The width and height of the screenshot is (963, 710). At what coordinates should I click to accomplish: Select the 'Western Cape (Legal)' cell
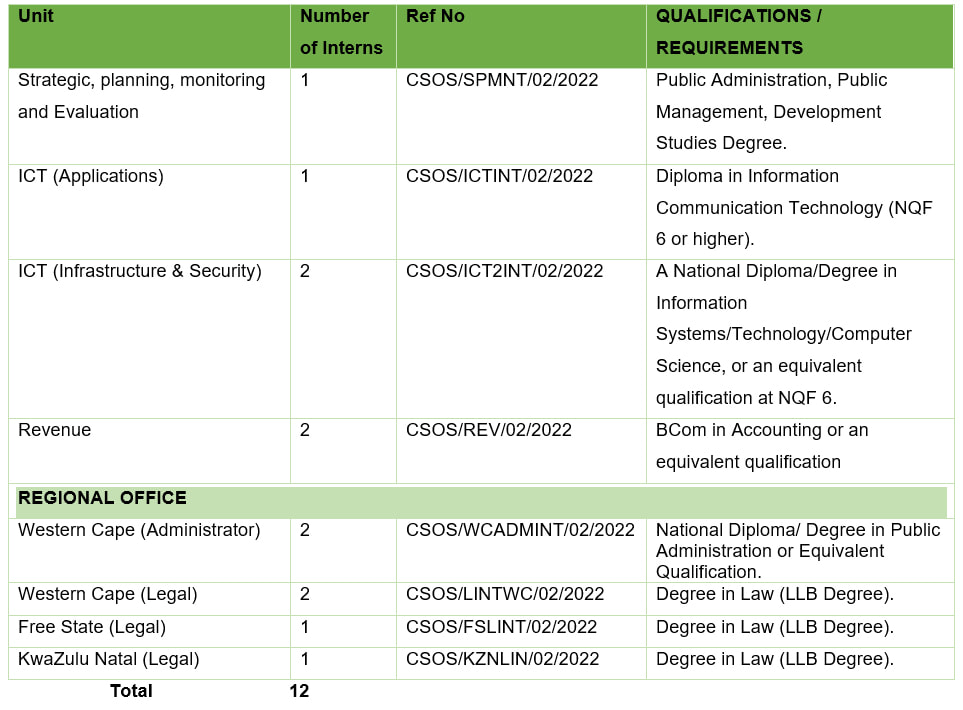[108, 594]
